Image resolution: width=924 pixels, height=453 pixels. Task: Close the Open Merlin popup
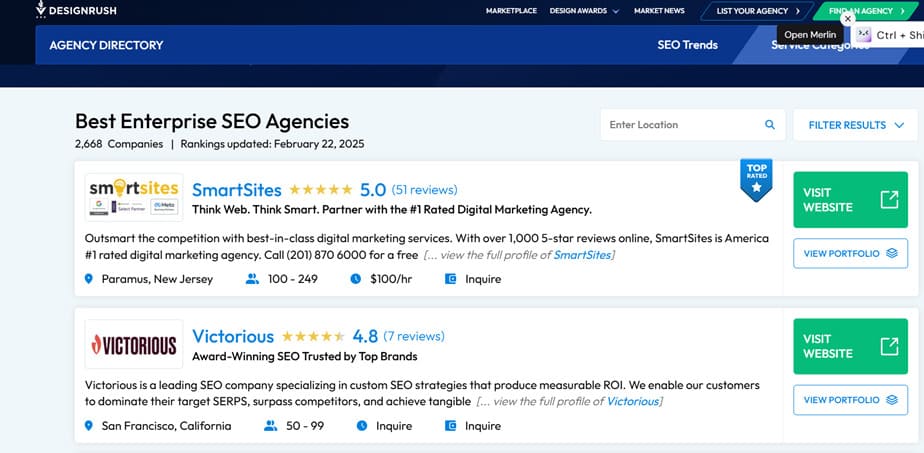point(847,19)
